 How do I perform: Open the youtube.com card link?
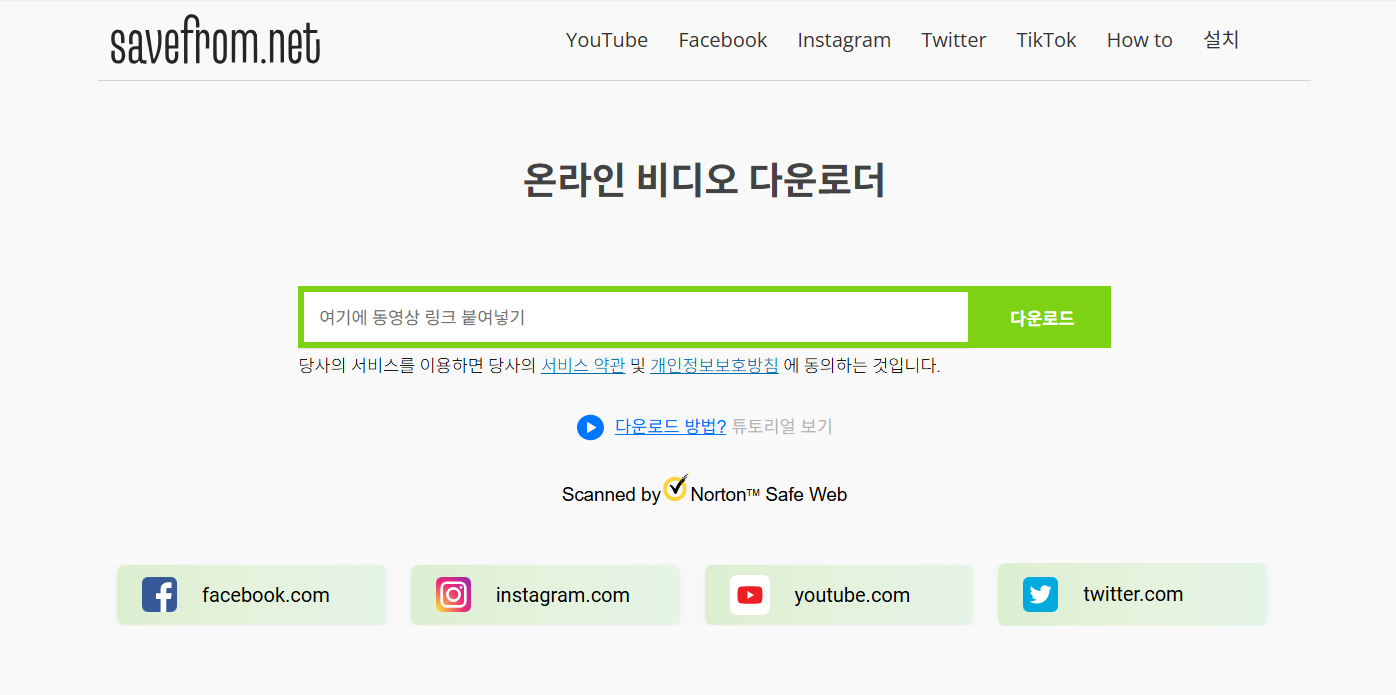[x=839, y=595]
